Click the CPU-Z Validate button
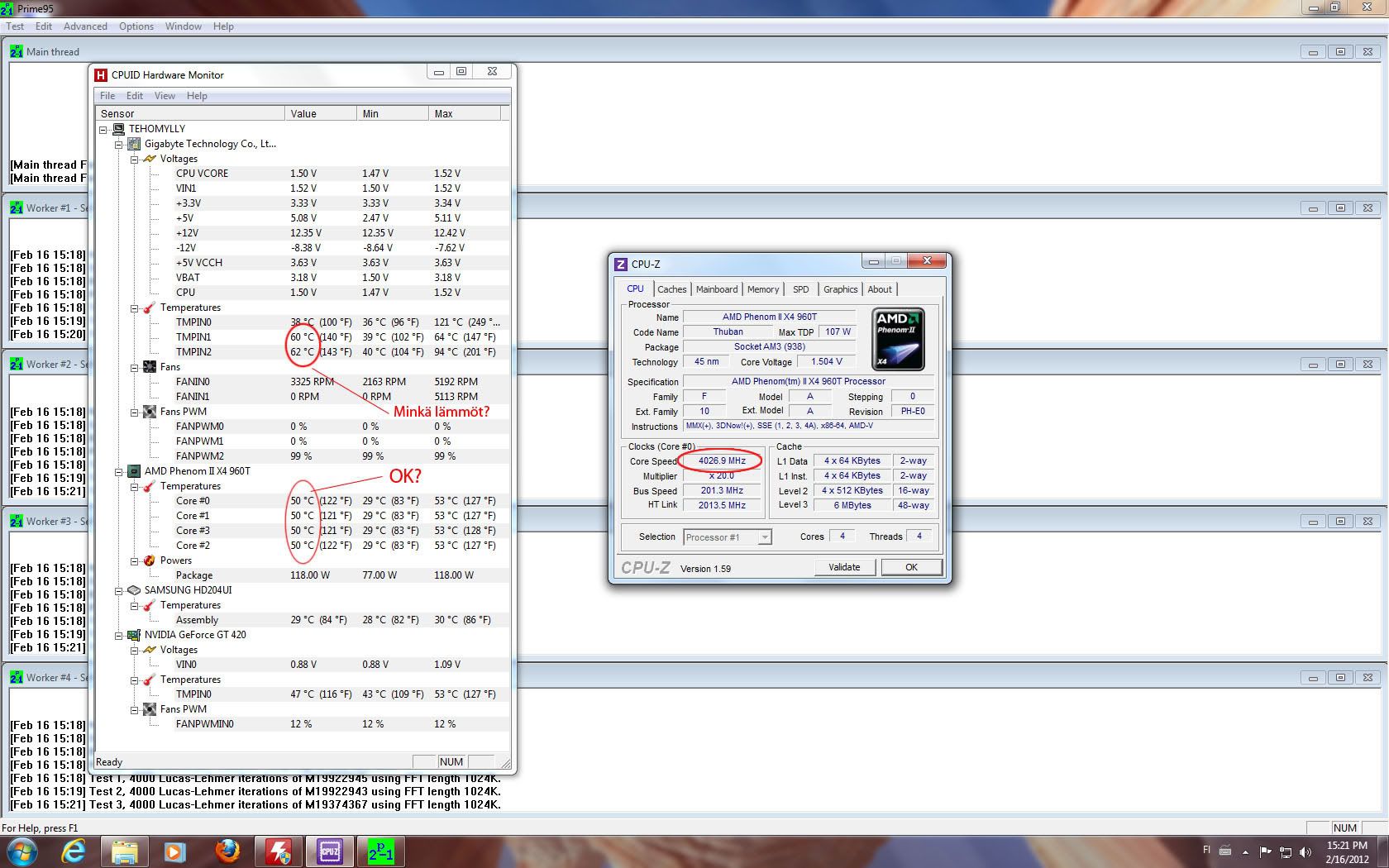Image resolution: width=1389 pixels, height=868 pixels. 844,567
